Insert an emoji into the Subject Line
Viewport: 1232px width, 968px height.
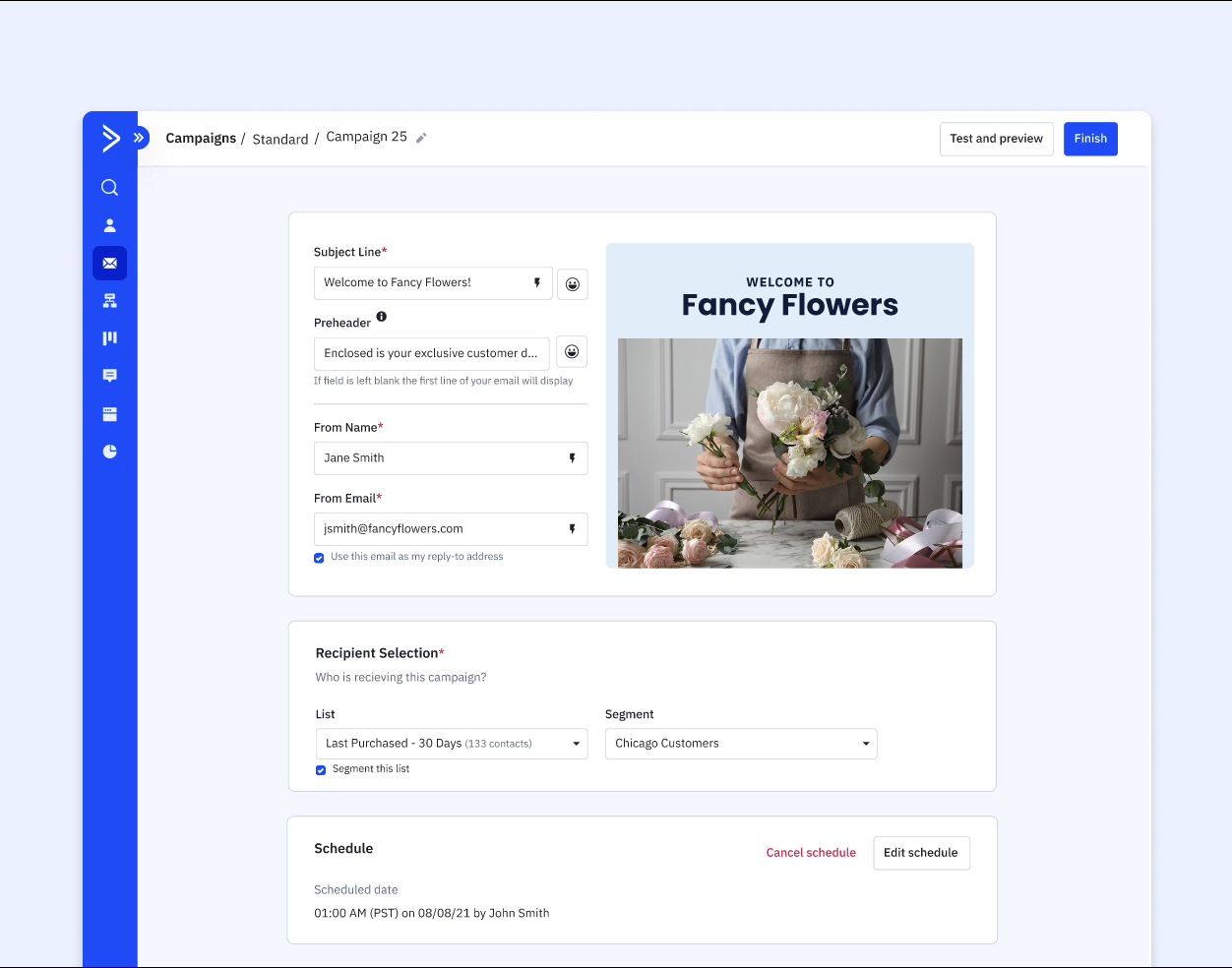(572, 284)
